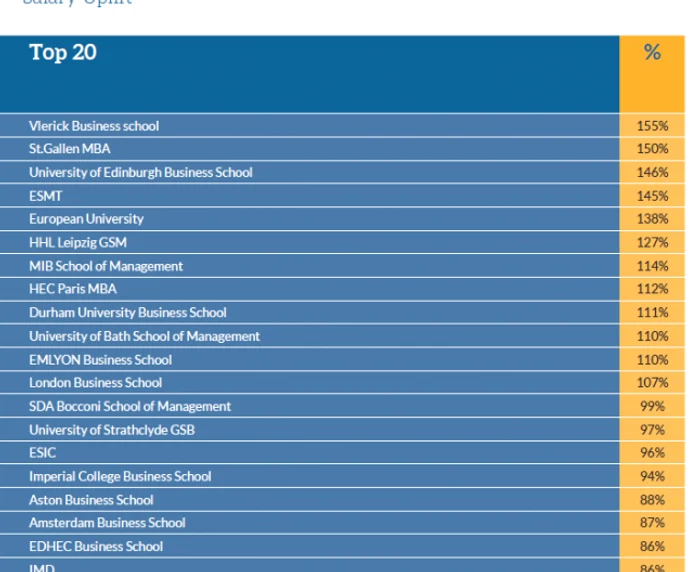Select the European University name
This screenshot has width=700, height=572.
87,219
